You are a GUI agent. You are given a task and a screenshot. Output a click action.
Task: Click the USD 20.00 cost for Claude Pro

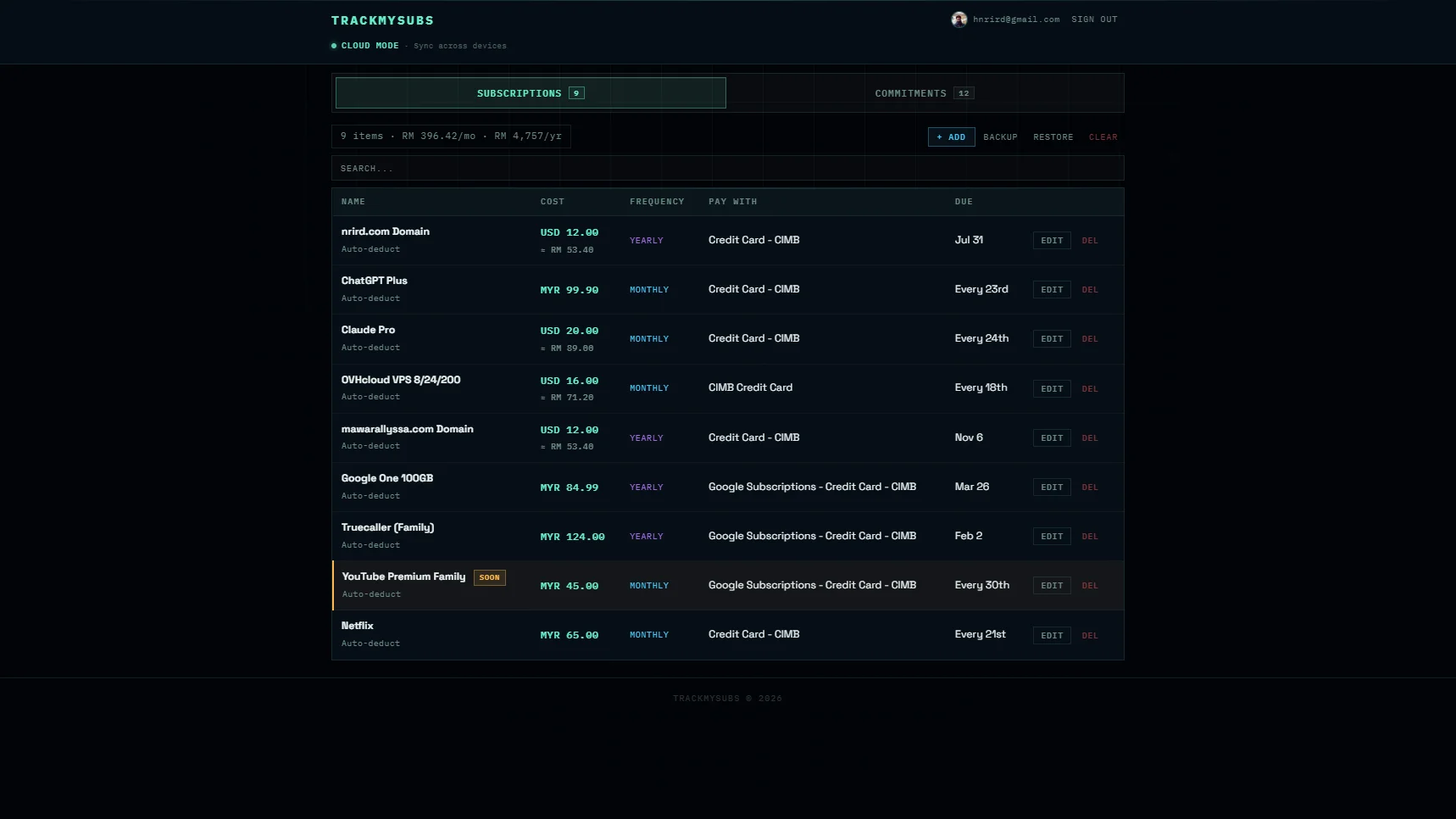570,331
